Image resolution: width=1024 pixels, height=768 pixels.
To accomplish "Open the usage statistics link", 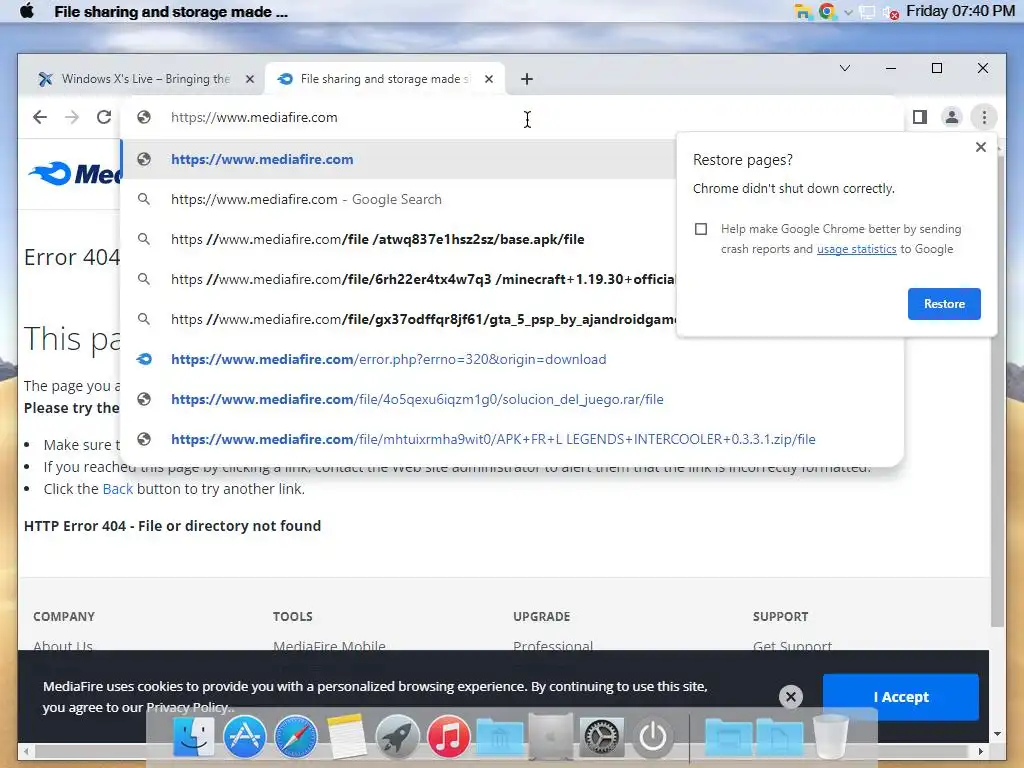I will pos(856,249).
